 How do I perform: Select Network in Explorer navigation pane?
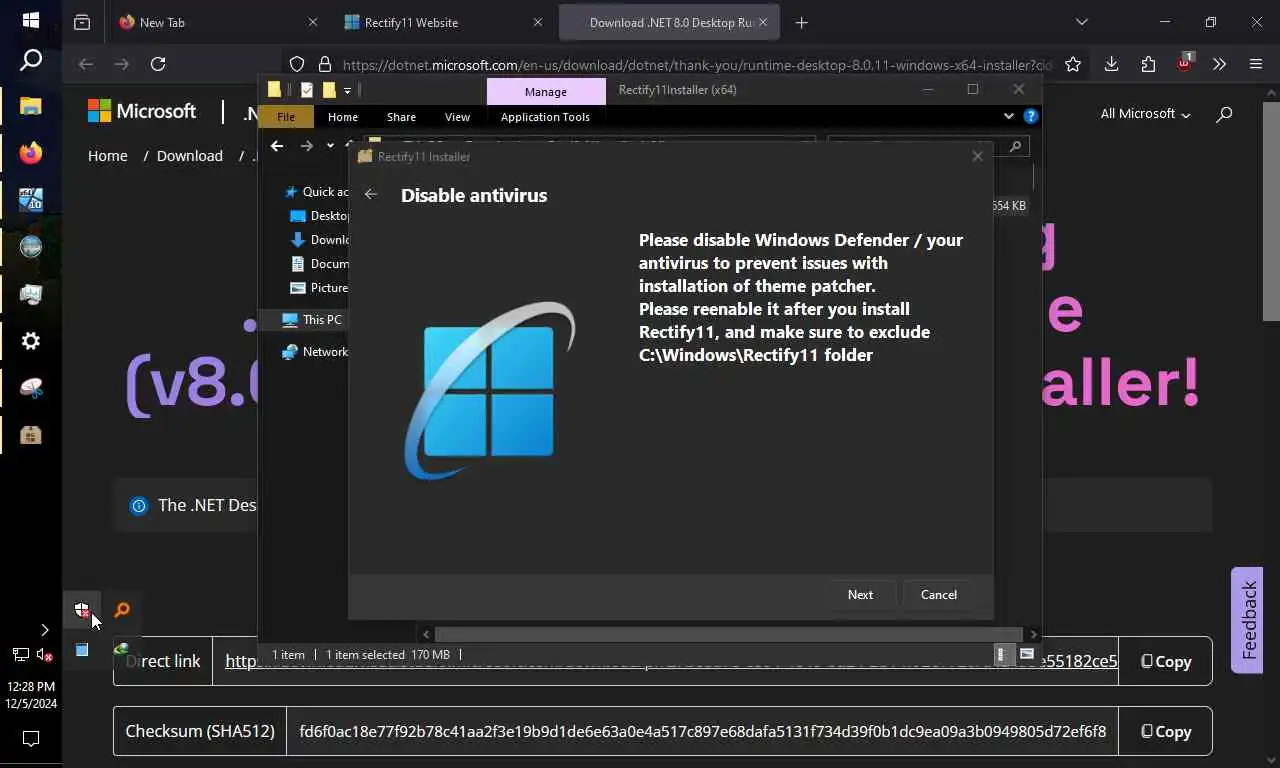click(x=315, y=351)
